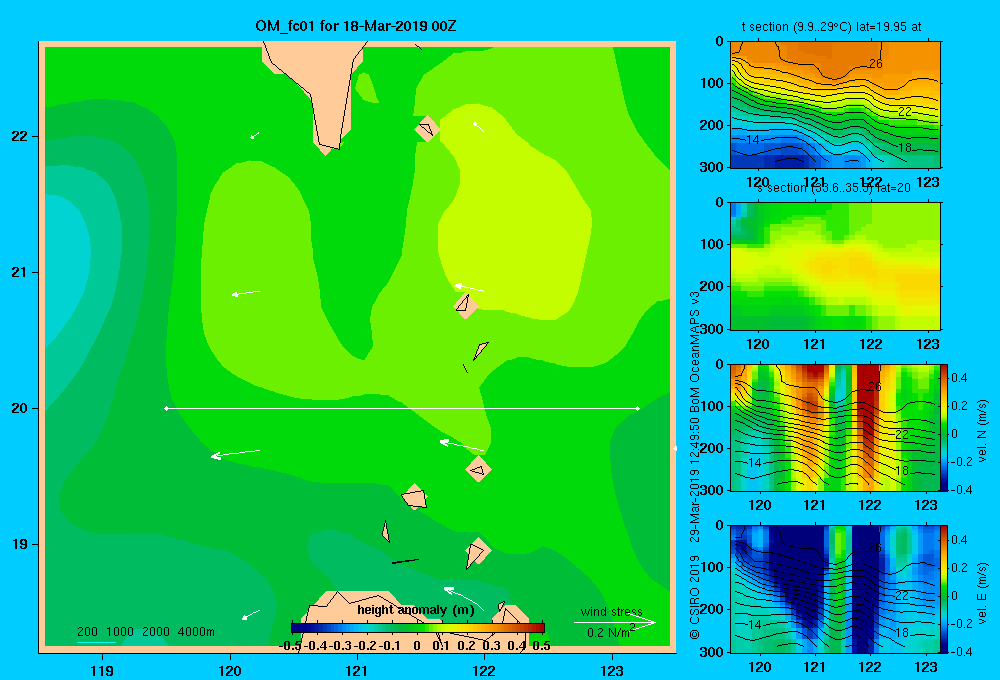Open the northward velocity section plot
Image resolution: width=1000 pixels, height=680 pixels.
(x=835, y=427)
